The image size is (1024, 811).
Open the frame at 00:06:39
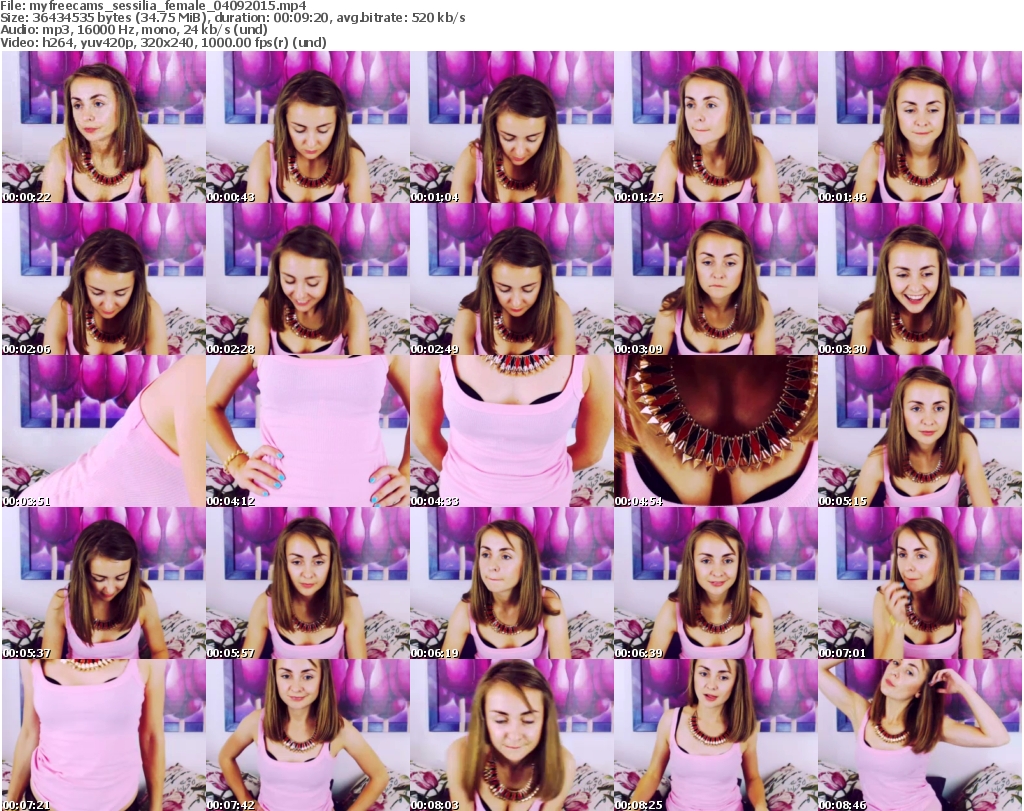tap(716, 584)
